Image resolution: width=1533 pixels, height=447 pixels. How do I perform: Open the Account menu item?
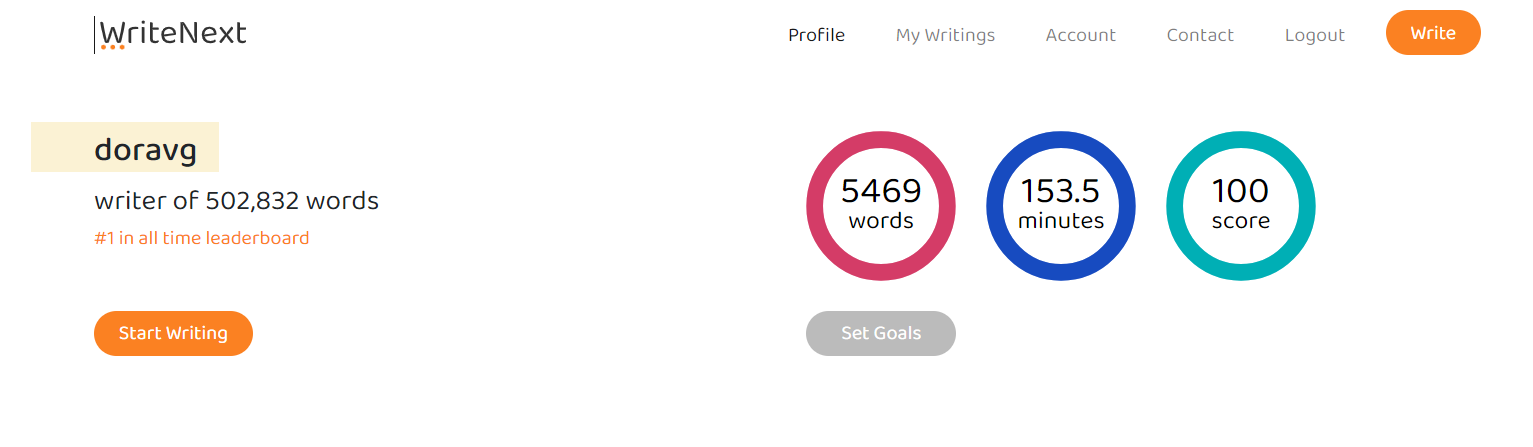(x=1080, y=35)
